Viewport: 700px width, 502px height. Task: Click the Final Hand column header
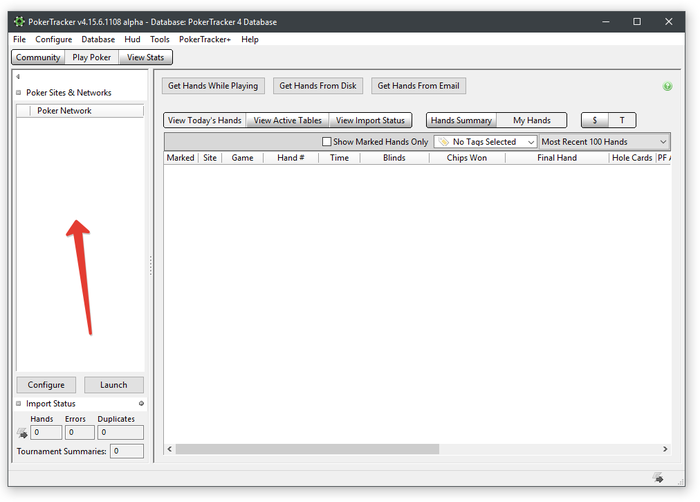click(557, 158)
